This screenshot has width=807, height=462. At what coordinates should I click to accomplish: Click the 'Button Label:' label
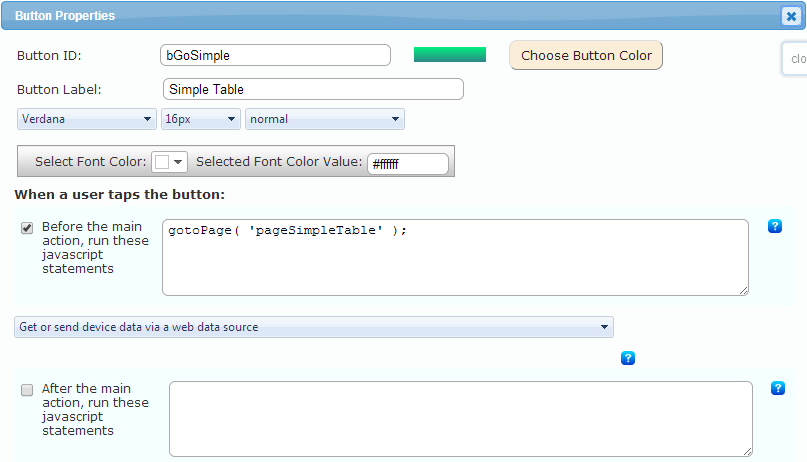[x=59, y=90]
